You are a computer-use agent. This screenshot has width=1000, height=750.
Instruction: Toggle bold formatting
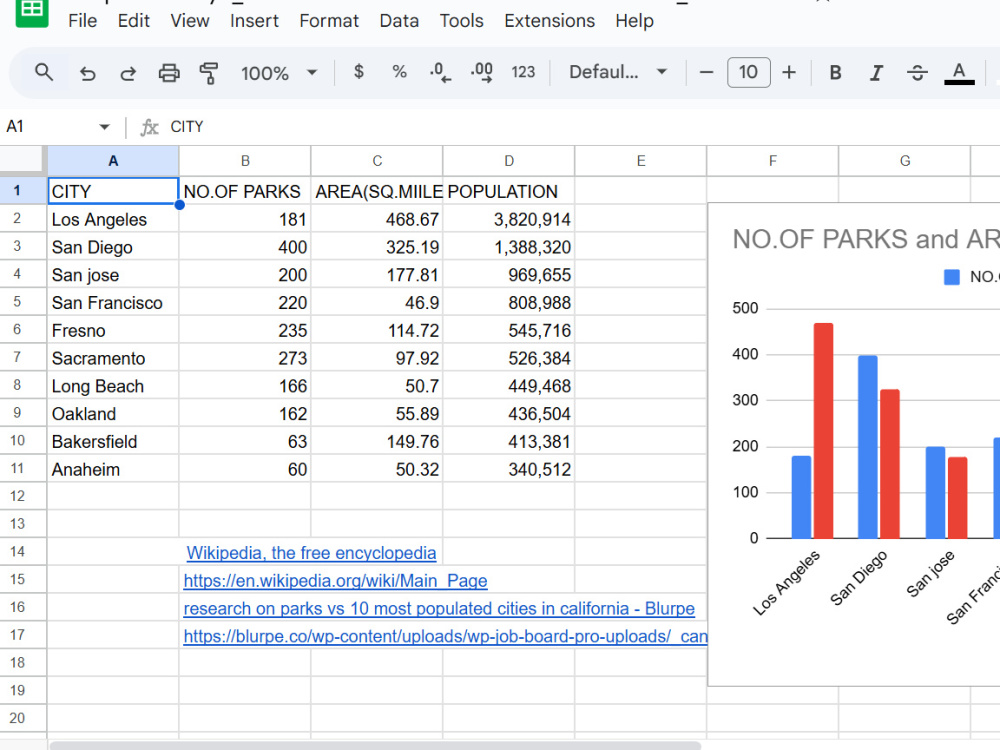click(835, 73)
